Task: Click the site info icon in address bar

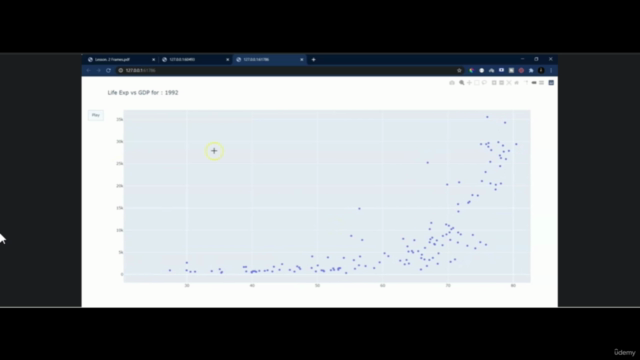Action: point(120,71)
